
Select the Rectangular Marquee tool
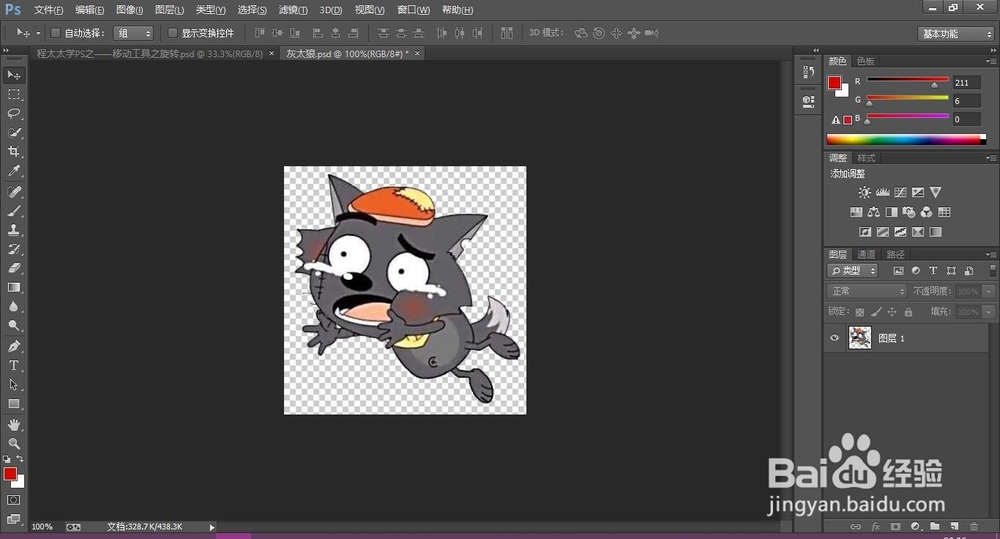coord(13,94)
